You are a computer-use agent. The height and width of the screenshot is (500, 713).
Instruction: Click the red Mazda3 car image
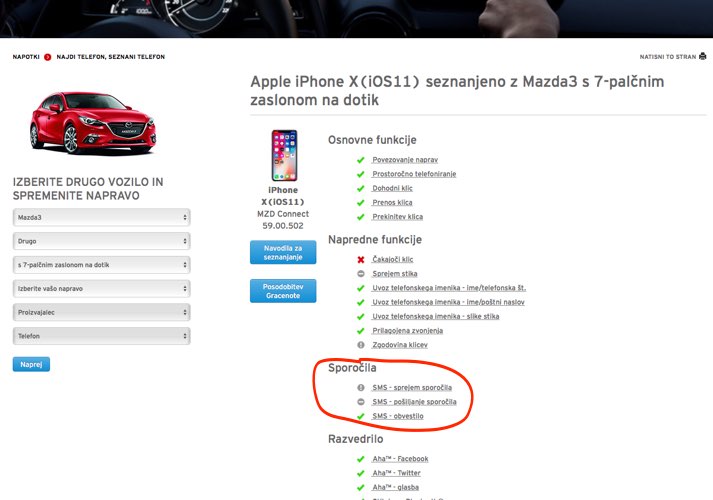click(x=93, y=122)
